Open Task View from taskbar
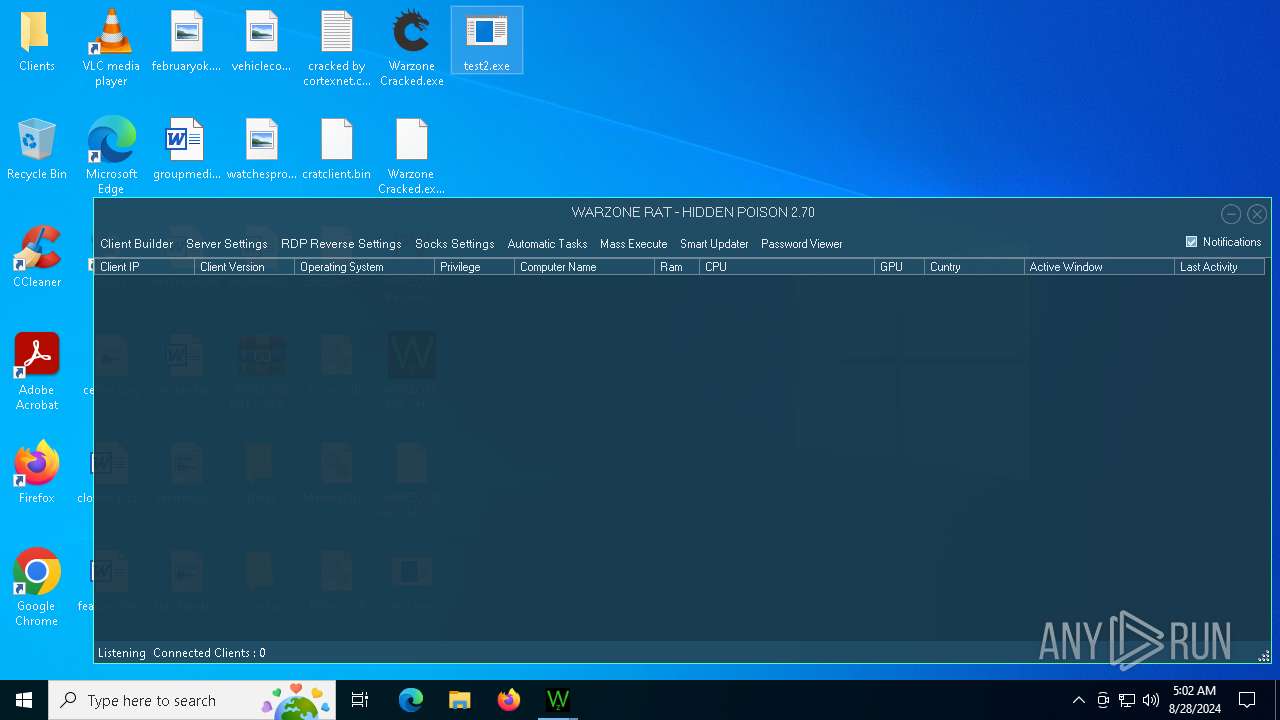Screen dimensions: 1280x720 pos(360,700)
